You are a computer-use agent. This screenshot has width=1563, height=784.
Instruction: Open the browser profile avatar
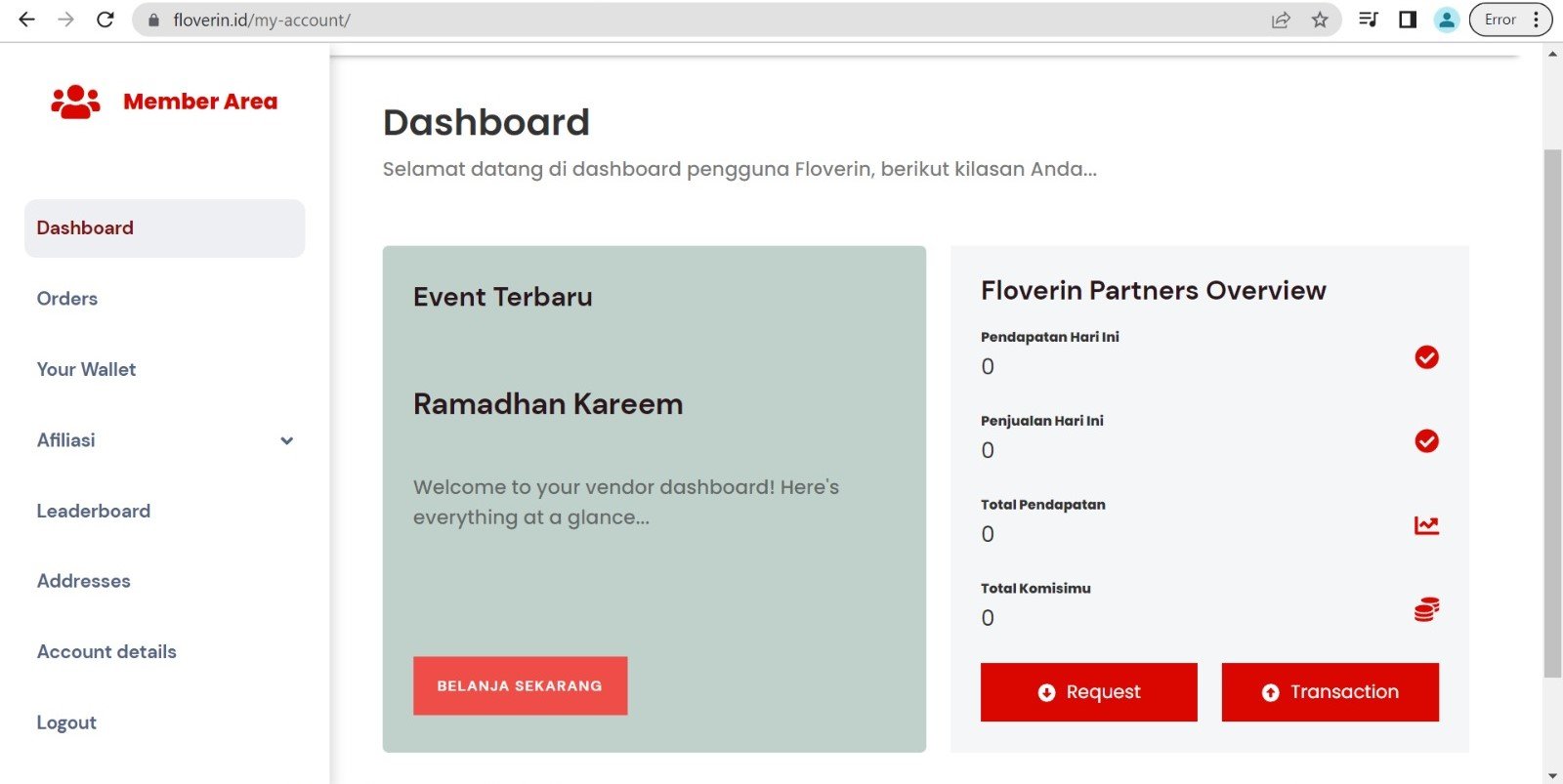point(1447,20)
